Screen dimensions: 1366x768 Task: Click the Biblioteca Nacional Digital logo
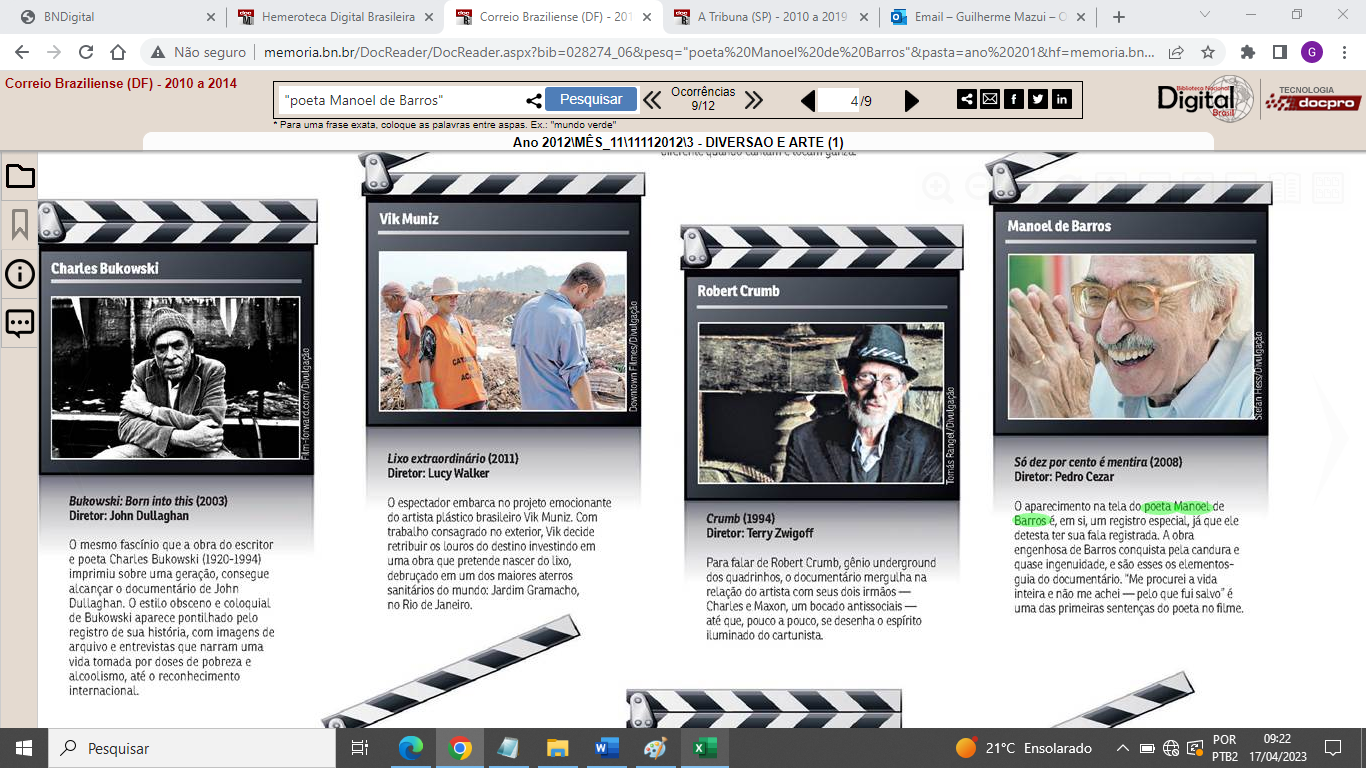pyautogui.click(x=1206, y=98)
